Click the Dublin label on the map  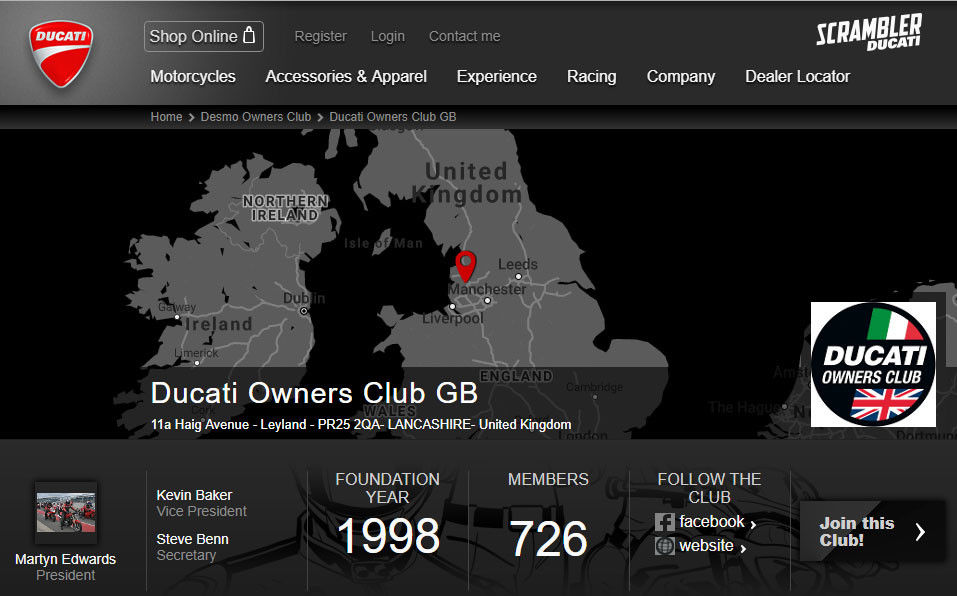(304, 298)
